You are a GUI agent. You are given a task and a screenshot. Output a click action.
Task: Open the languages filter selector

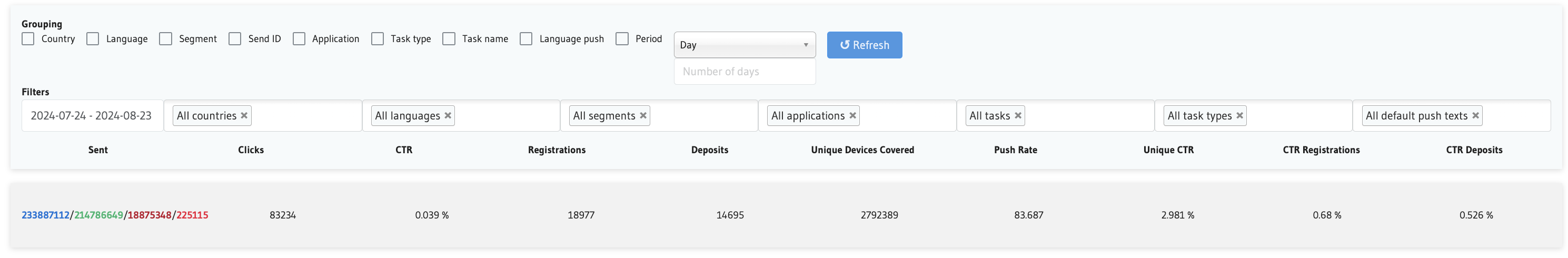(x=461, y=116)
